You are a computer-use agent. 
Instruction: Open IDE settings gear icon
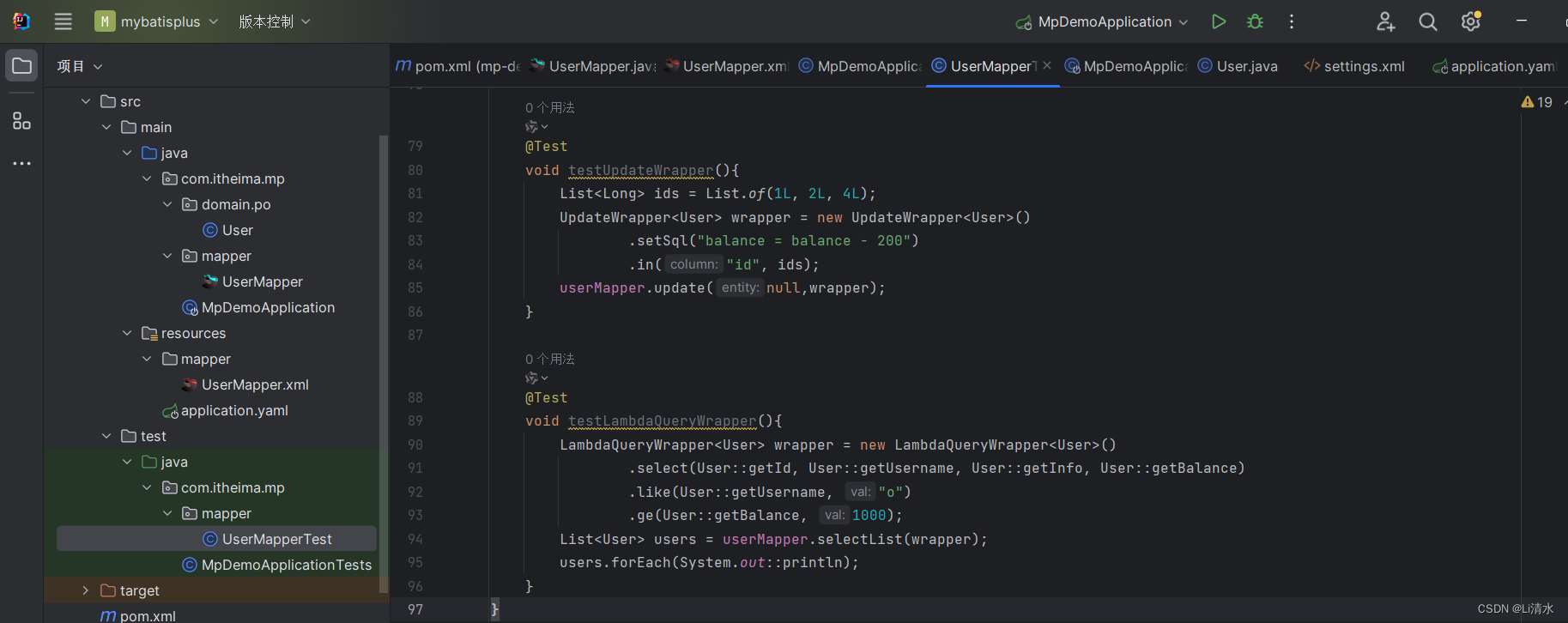[x=1471, y=21]
